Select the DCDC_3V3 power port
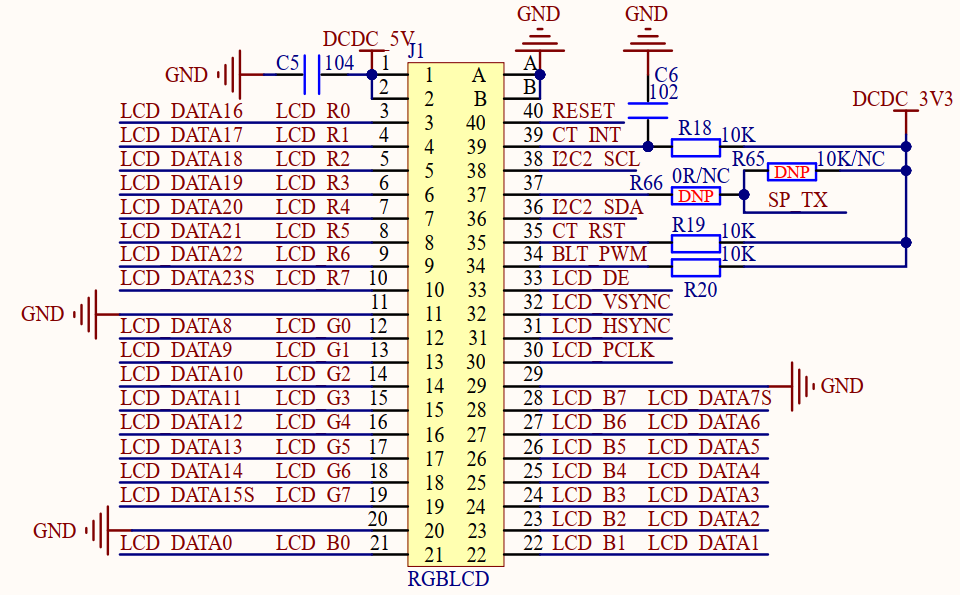The image size is (960, 595). click(902, 99)
